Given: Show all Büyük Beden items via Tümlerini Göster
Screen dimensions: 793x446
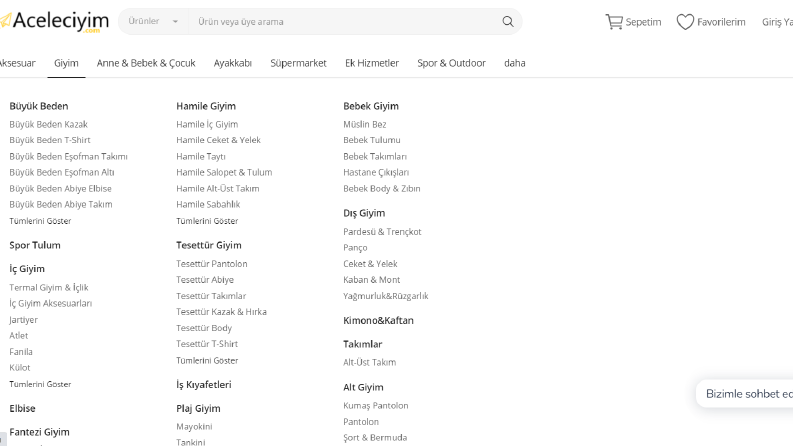Looking at the screenshot, I should (x=40, y=221).
